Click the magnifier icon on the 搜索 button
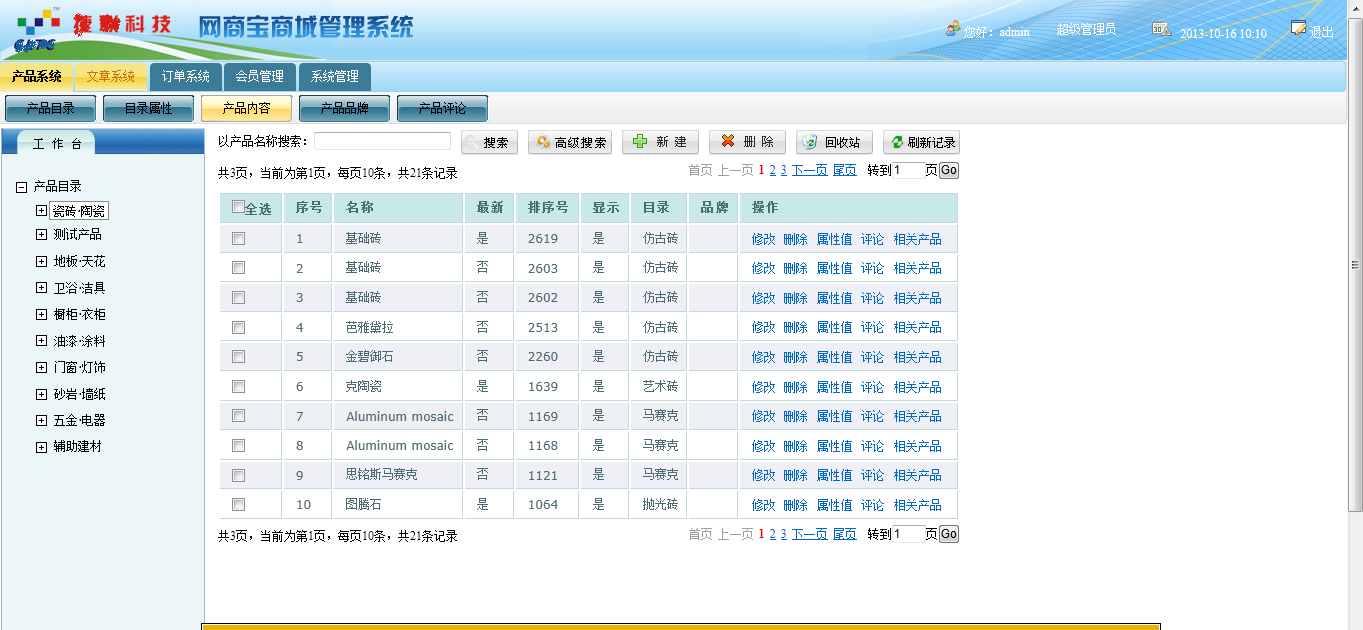The width and height of the screenshot is (1363, 630). pos(472,143)
